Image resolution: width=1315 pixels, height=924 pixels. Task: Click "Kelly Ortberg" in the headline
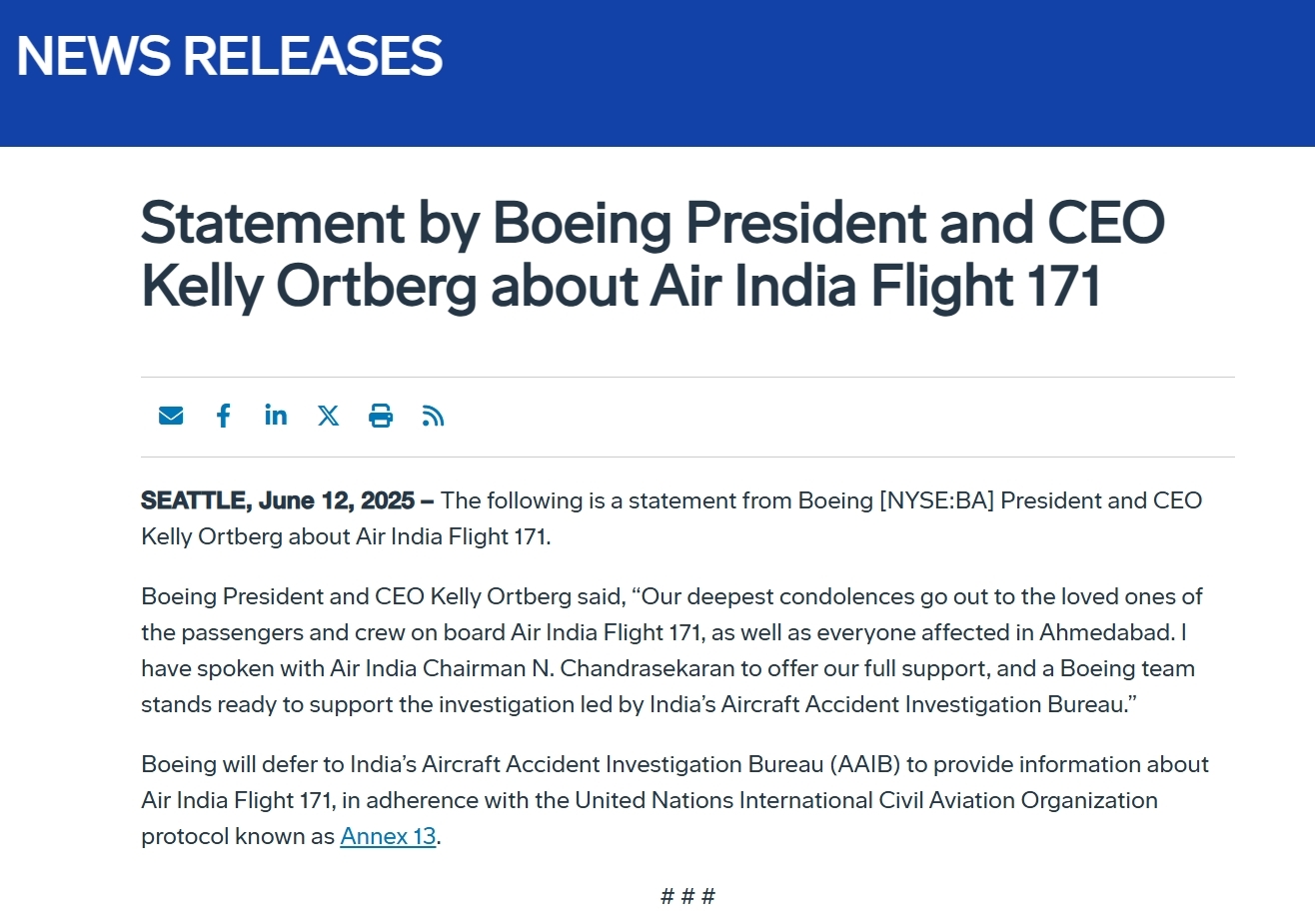pyautogui.click(x=310, y=287)
